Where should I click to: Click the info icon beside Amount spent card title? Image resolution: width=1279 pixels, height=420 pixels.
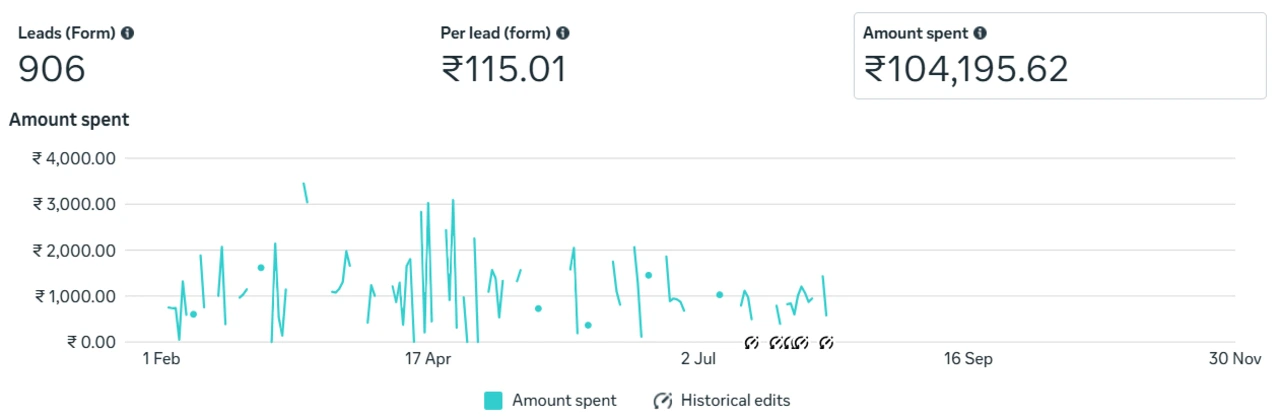(980, 33)
